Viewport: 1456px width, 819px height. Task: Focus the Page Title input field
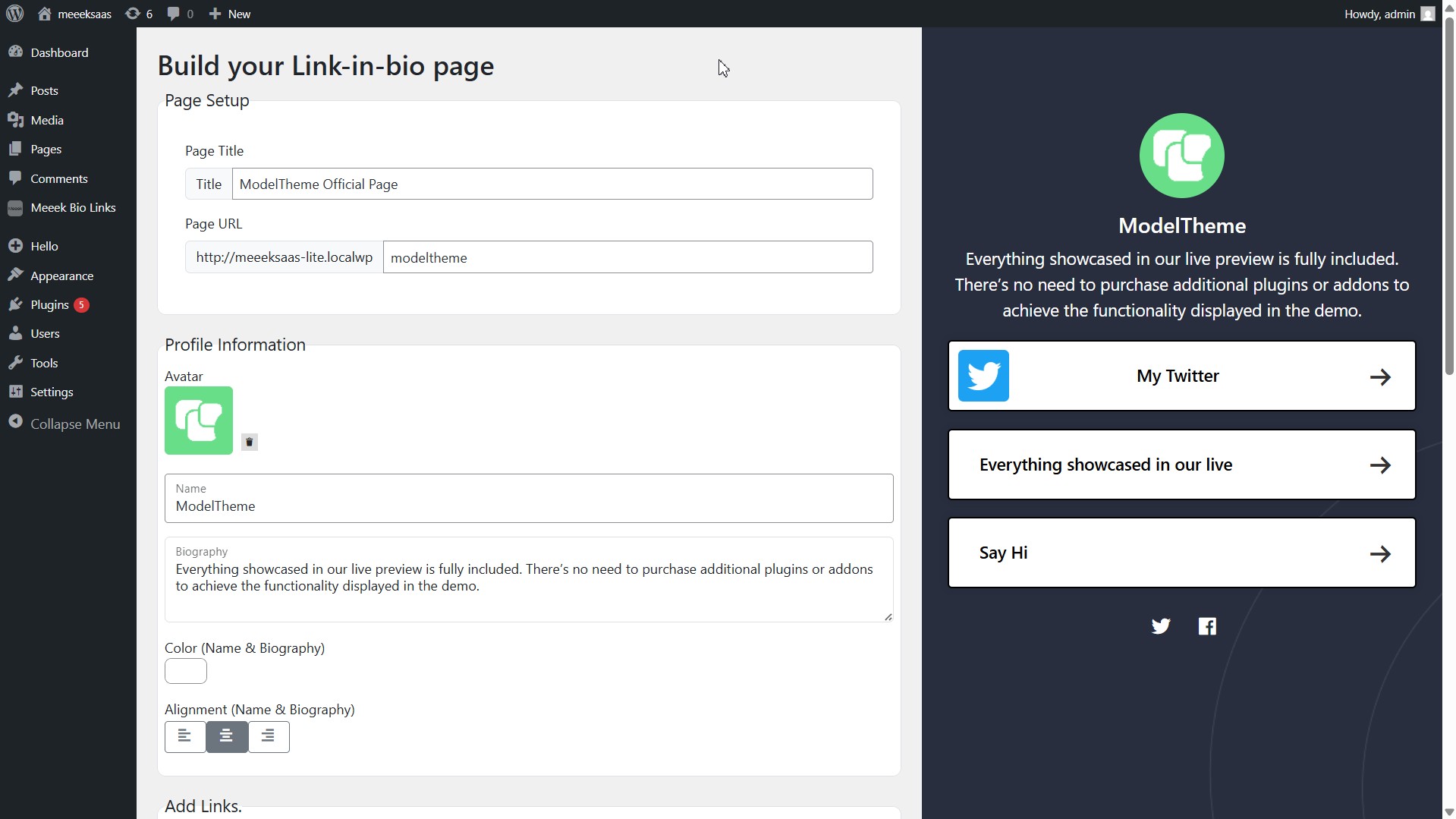(552, 184)
